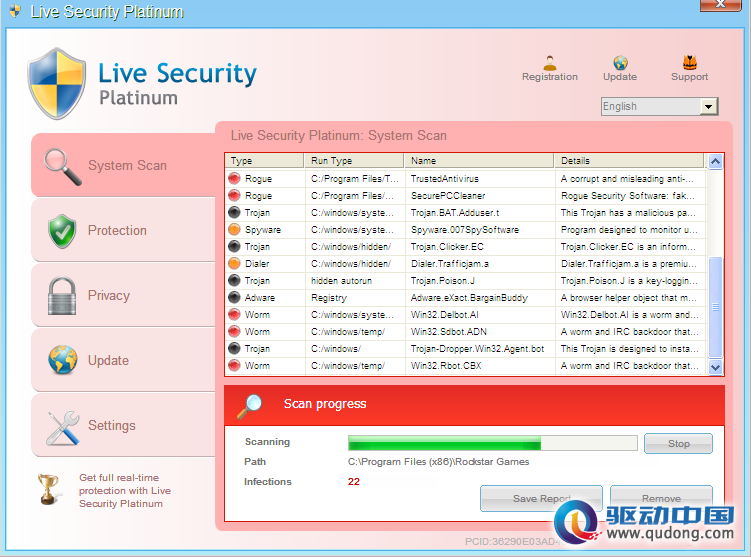Click the Support life-vest icon
This screenshot has width=751, height=557.
tap(690, 63)
